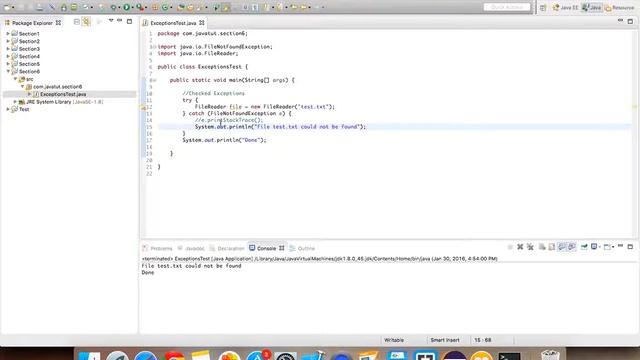
Task: Remove launch using the X console icon
Action: (x=520, y=247)
